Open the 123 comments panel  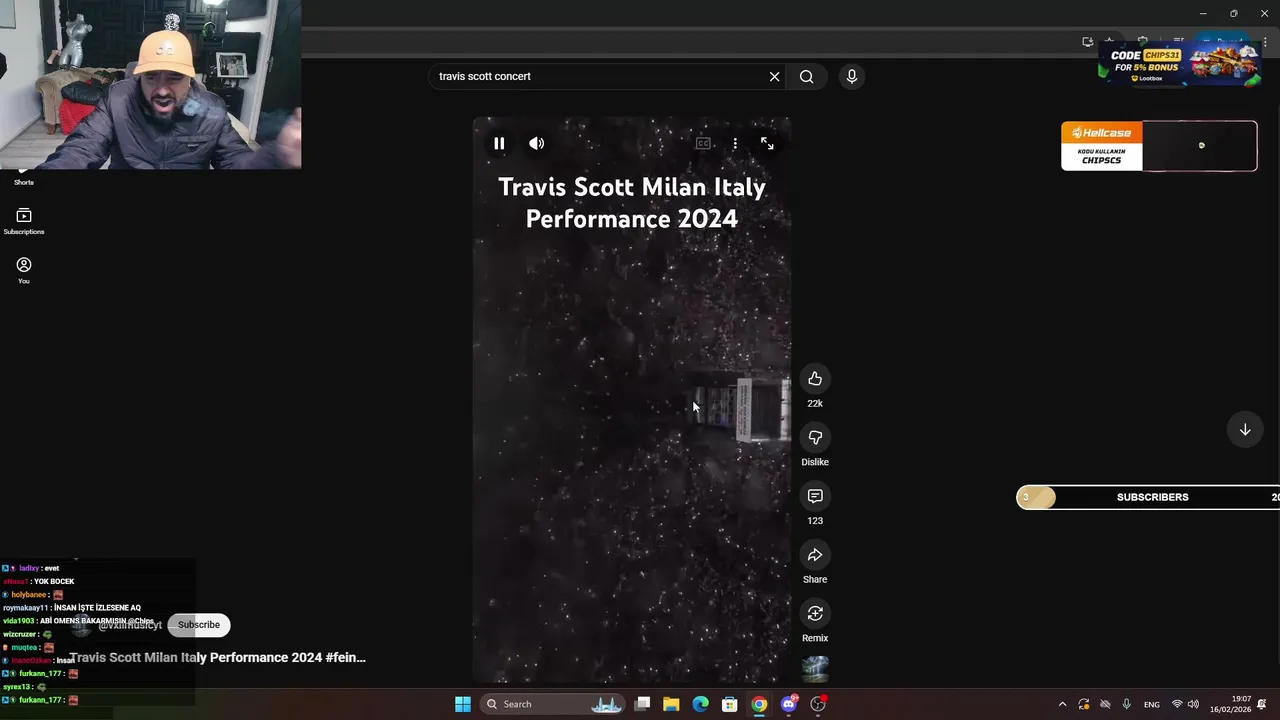coord(815,497)
